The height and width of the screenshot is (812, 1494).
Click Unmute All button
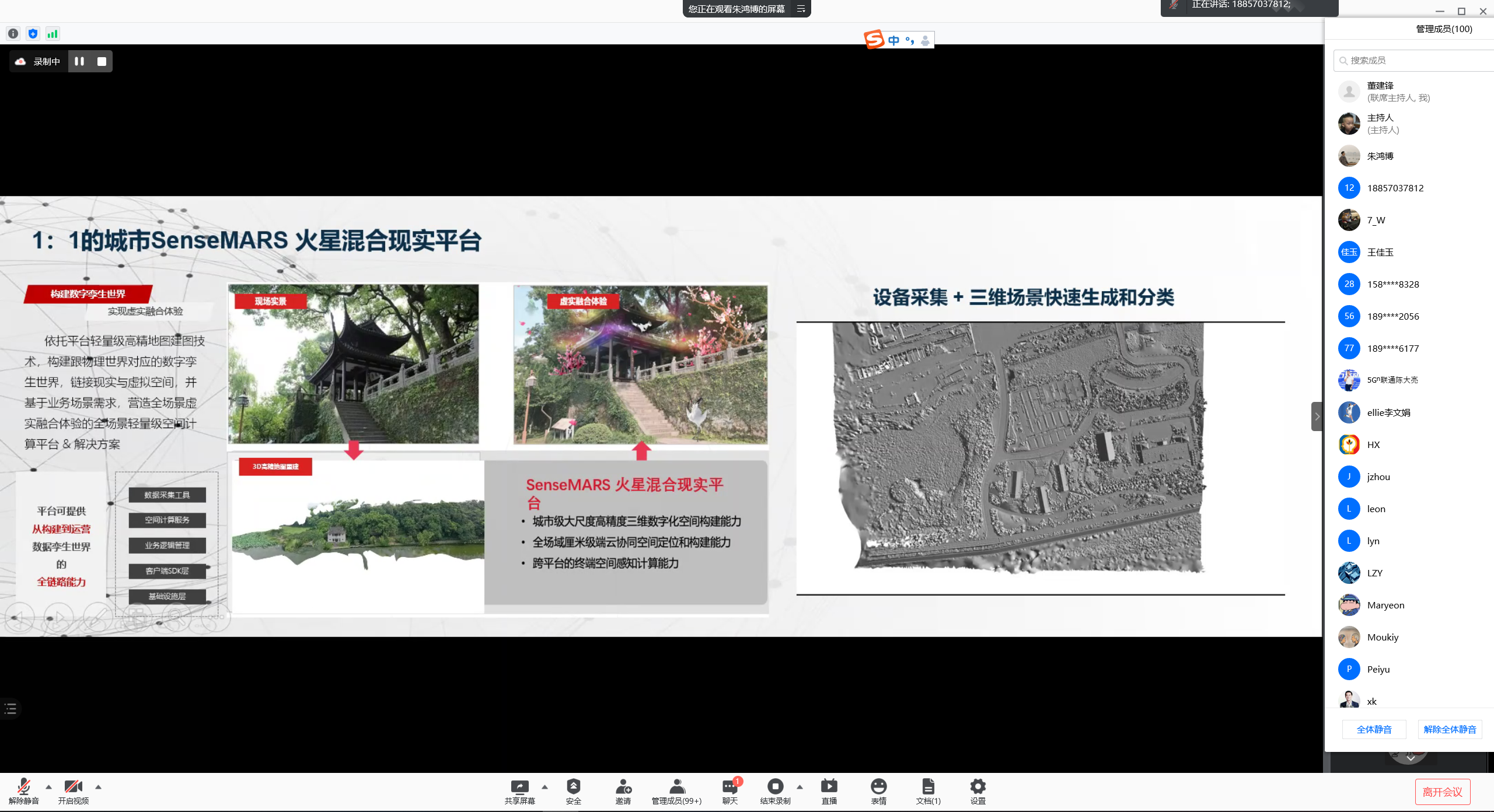click(1450, 729)
